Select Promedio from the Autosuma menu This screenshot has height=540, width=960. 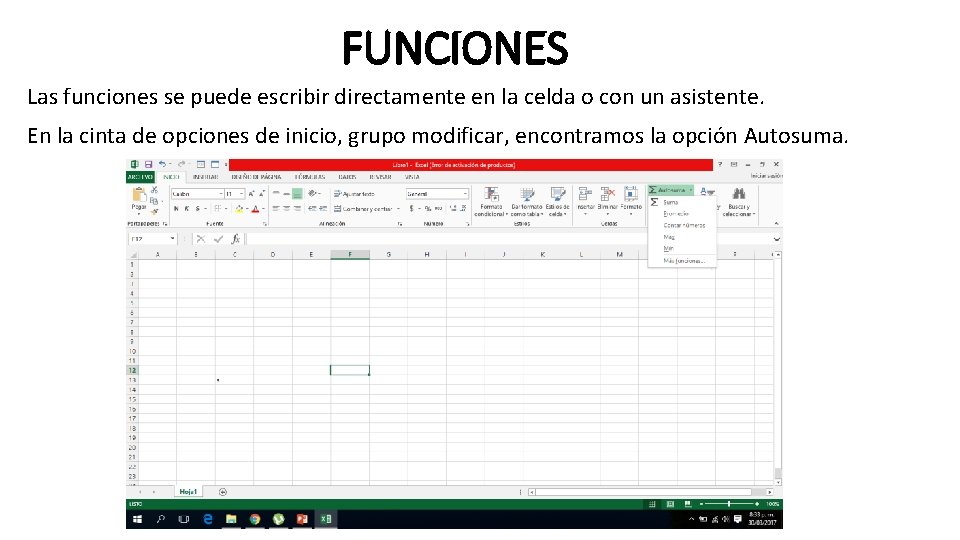pos(681,214)
